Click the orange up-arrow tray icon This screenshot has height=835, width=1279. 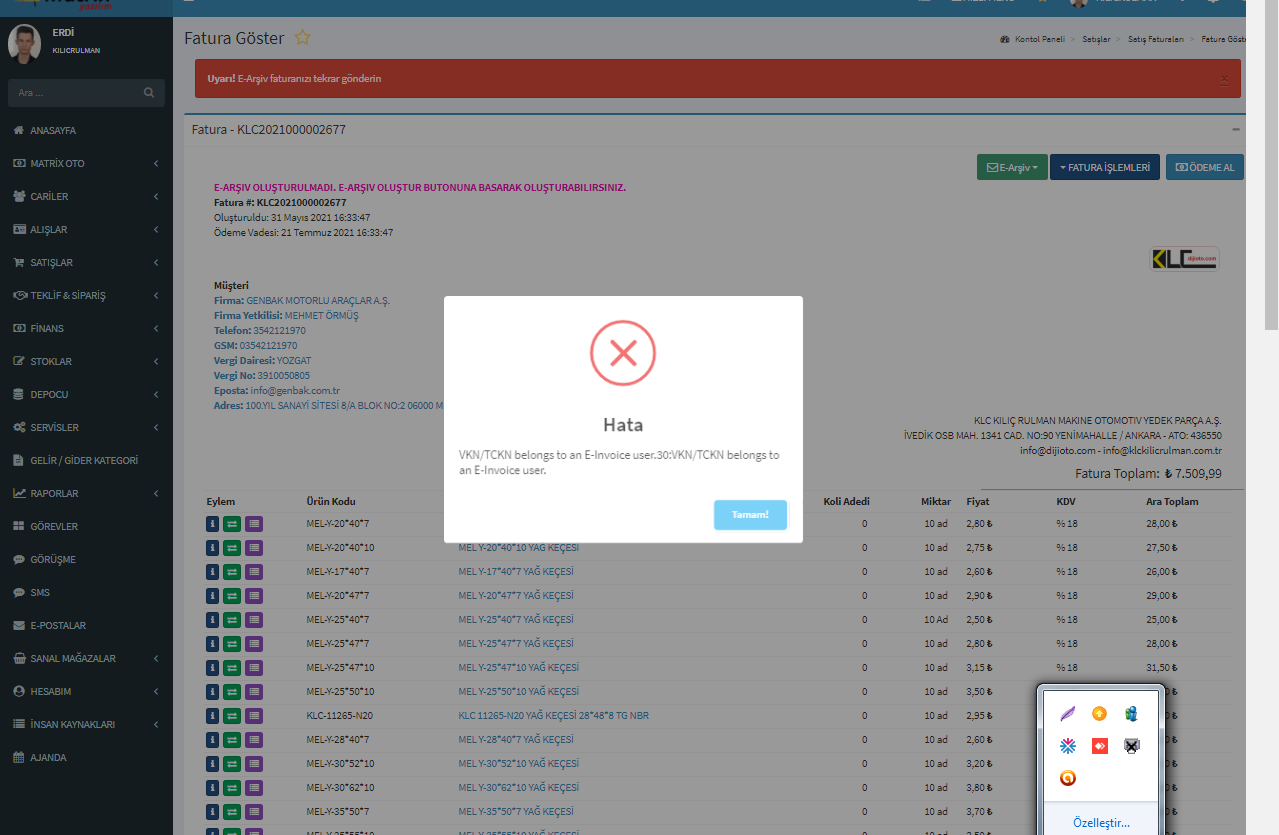(1099, 713)
